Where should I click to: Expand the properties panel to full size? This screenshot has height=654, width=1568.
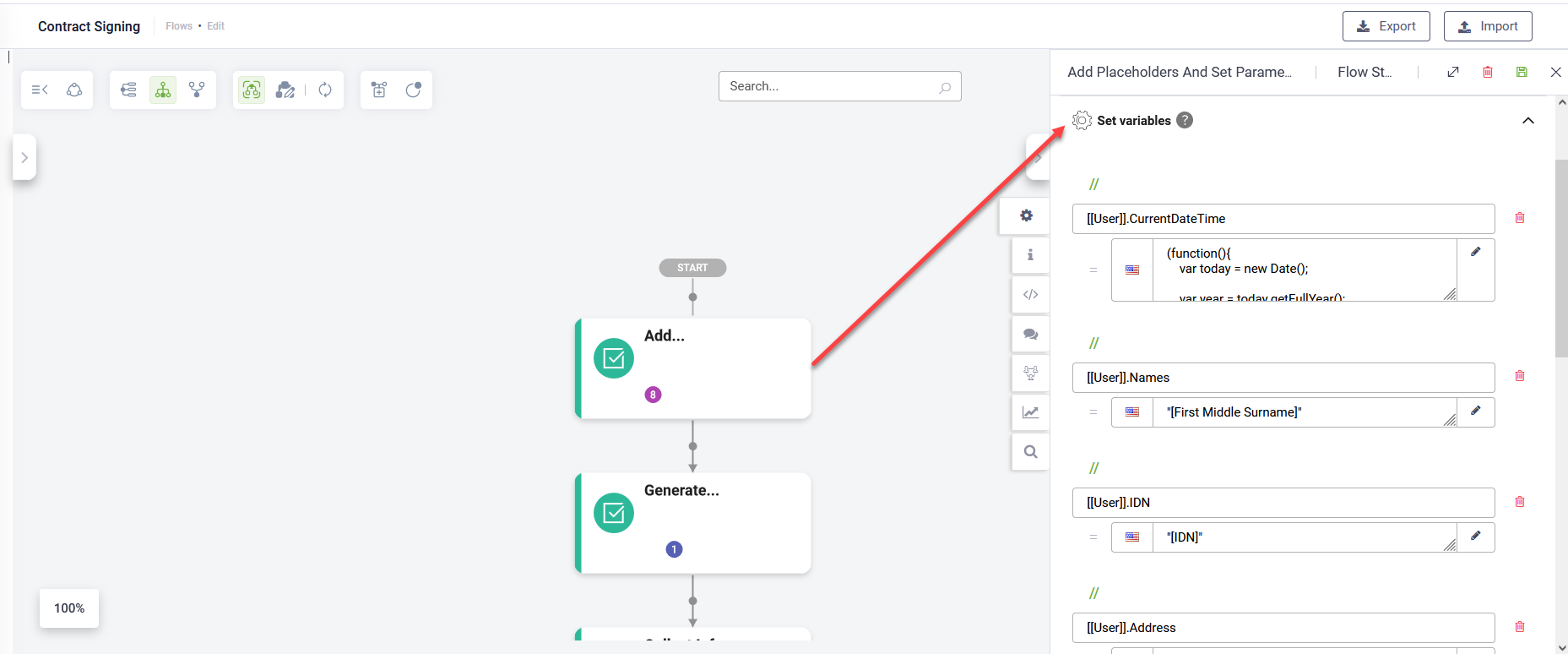click(1453, 73)
